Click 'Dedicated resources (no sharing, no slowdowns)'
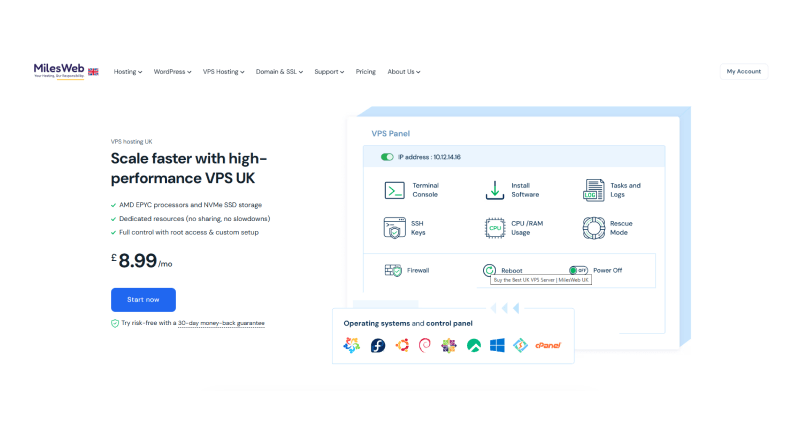This screenshot has width=800, height=445. 194,218
